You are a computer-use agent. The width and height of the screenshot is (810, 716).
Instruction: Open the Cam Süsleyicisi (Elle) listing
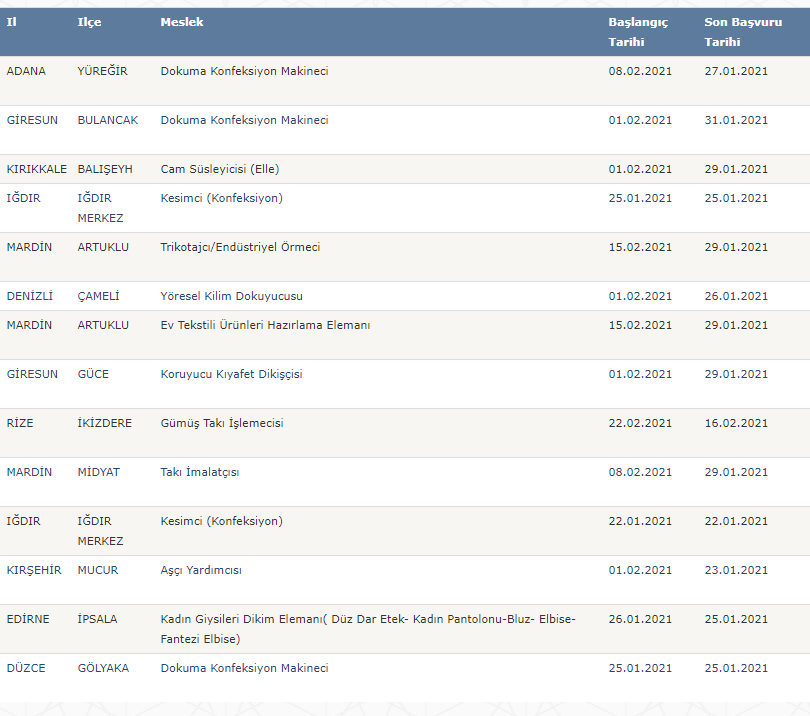tap(220, 169)
